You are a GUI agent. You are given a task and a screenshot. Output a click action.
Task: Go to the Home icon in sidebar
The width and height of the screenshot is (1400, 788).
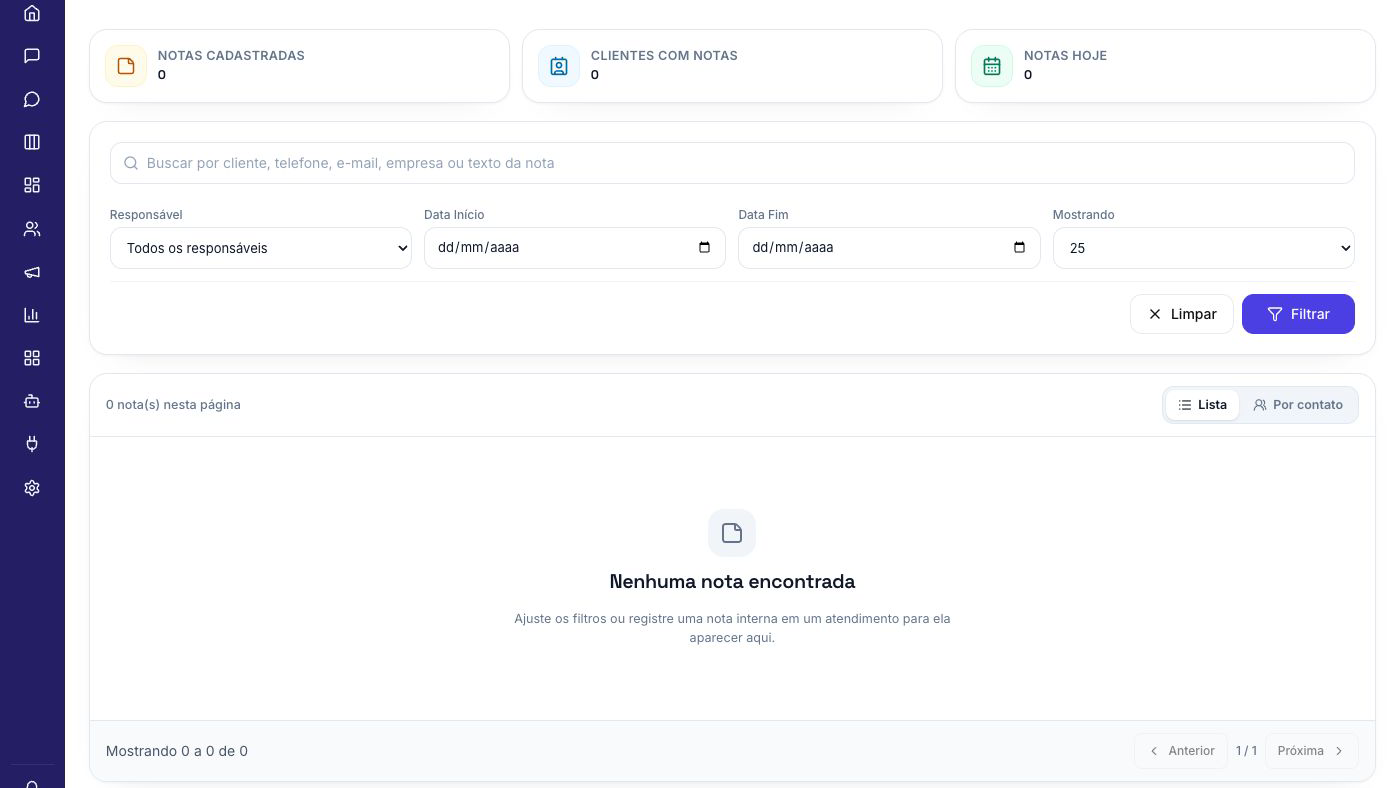pos(32,13)
